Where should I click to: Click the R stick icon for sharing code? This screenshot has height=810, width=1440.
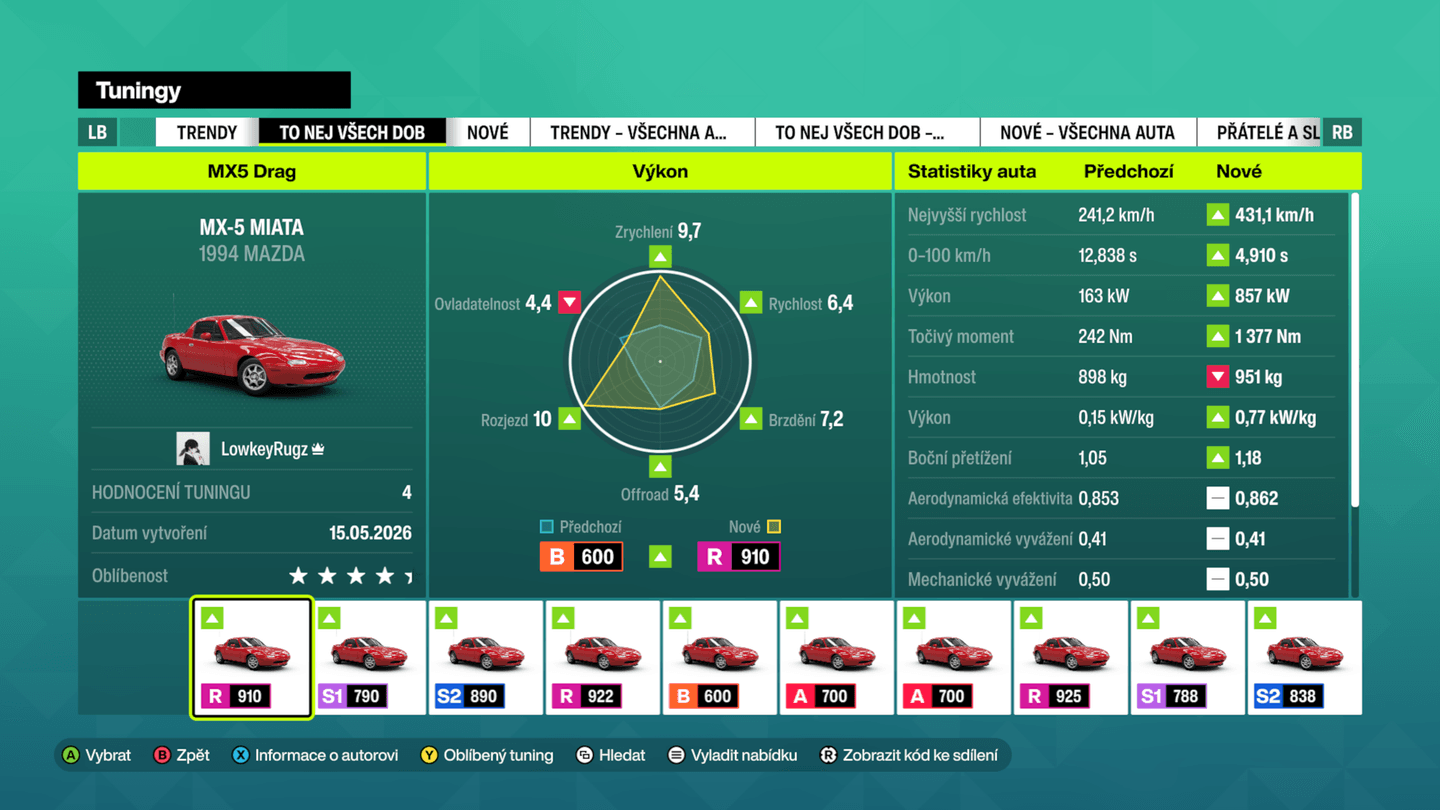[827, 755]
